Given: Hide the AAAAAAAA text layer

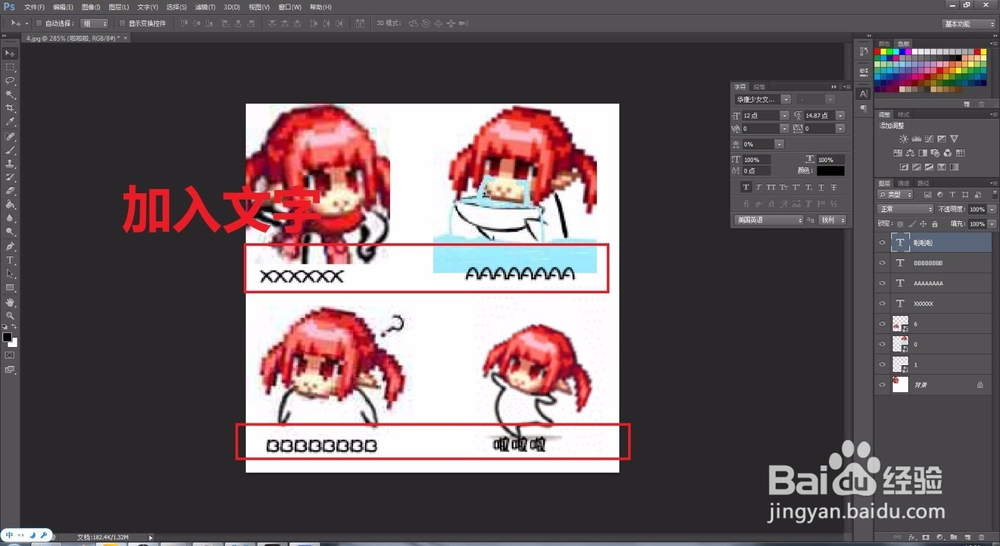Looking at the screenshot, I should point(882,283).
